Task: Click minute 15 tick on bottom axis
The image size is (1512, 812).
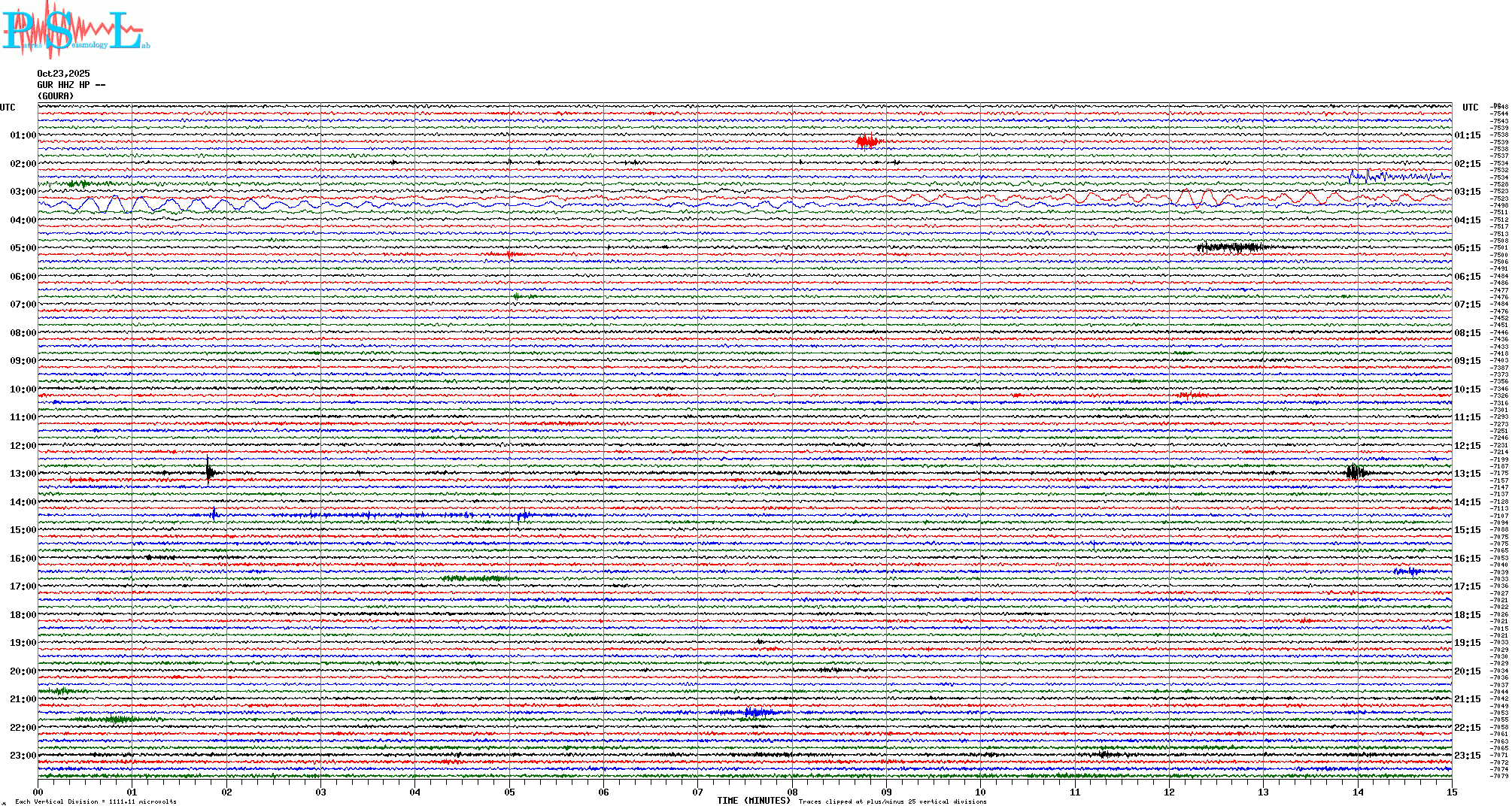Action: click(x=1452, y=792)
